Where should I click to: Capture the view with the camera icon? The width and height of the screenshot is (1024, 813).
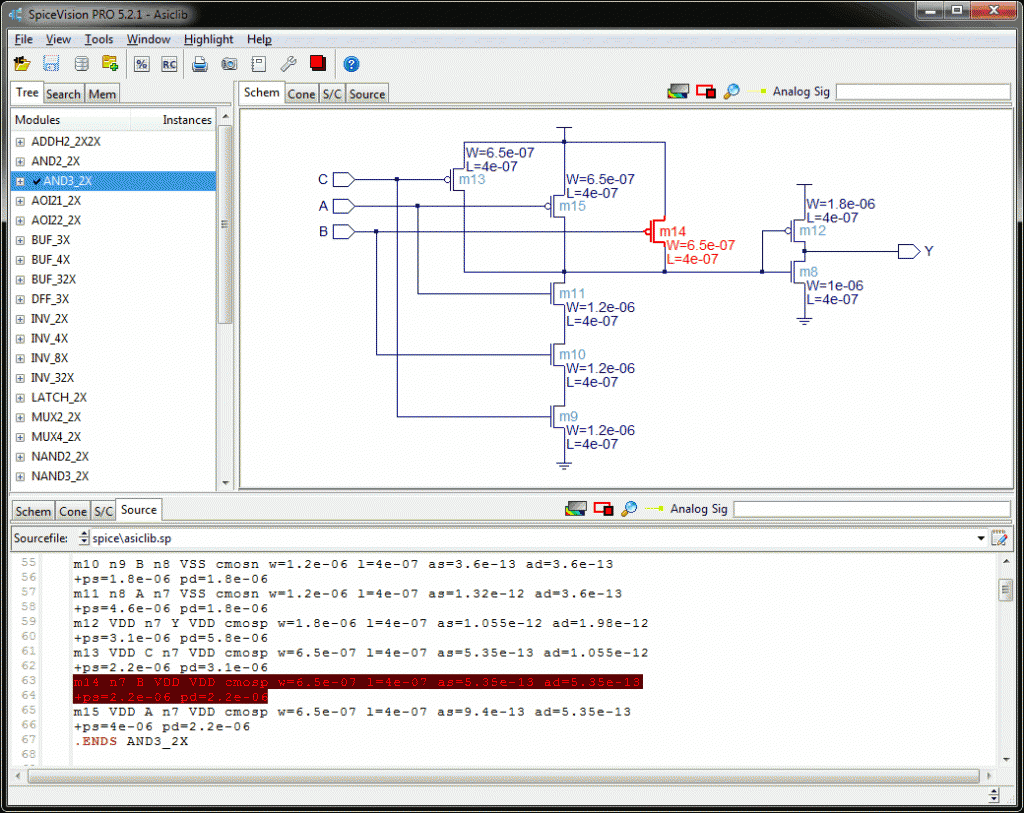click(x=228, y=63)
